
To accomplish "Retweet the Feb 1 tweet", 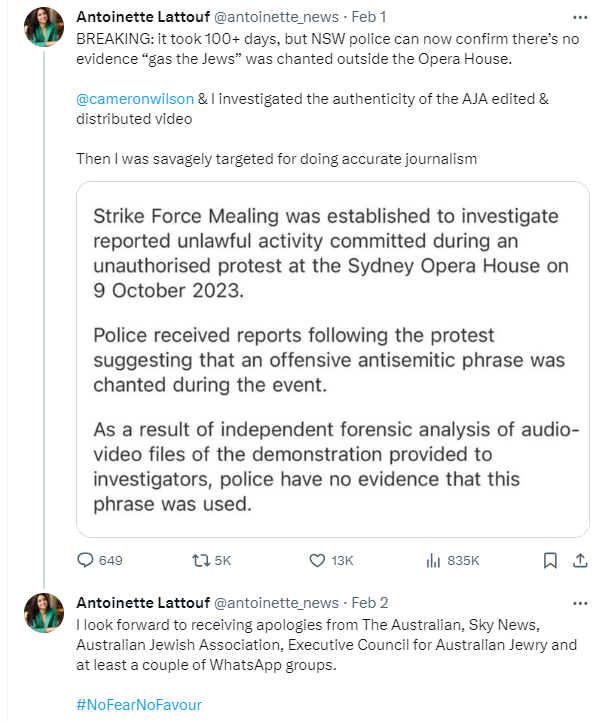I will pyautogui.click(x=212, y=561).
